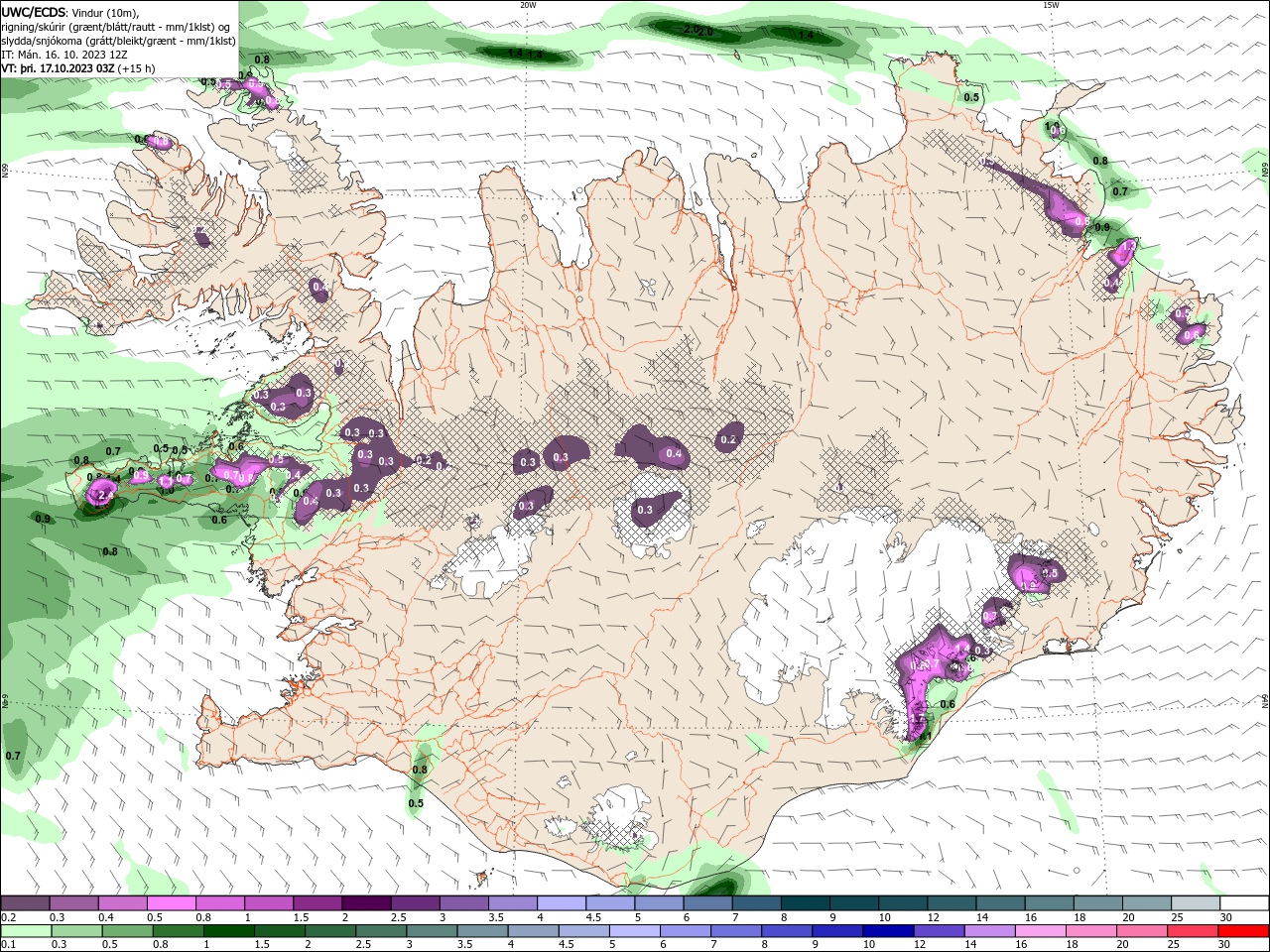Image resolution: width=1270 pixels, height=952 pixels.
Task: Click the '20W' longitude label at the top edge
Action: point(528,5)
